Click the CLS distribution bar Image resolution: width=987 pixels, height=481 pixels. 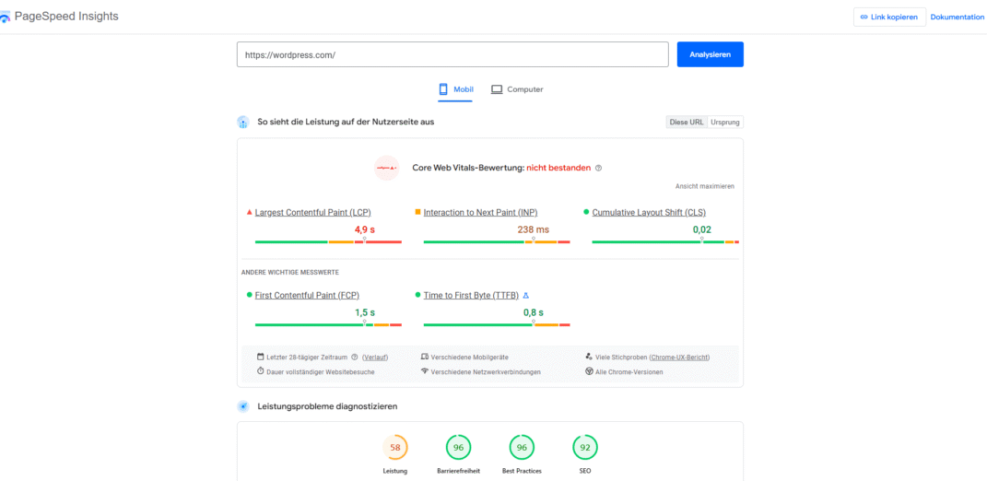665,242
